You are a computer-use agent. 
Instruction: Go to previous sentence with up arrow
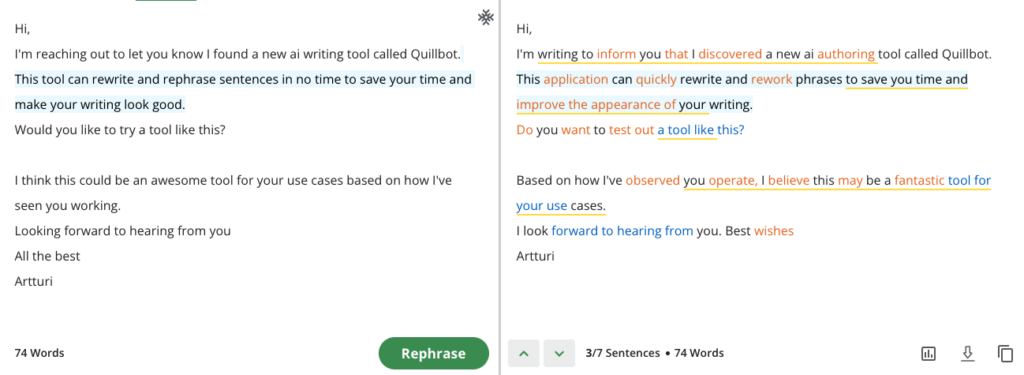pyautogui.click(x=524, y=353)
